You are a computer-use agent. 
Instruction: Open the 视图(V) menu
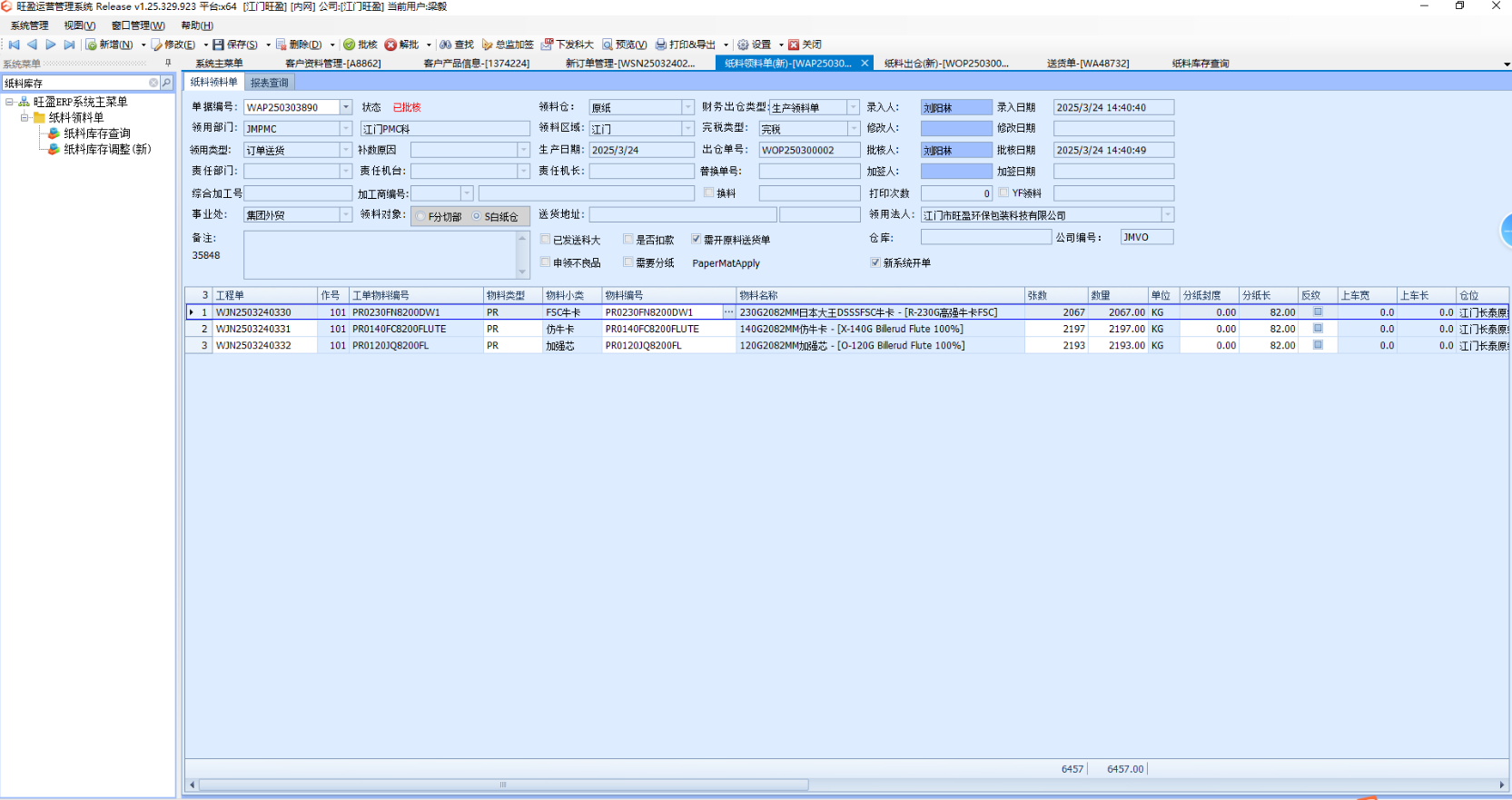click(80, 25)
